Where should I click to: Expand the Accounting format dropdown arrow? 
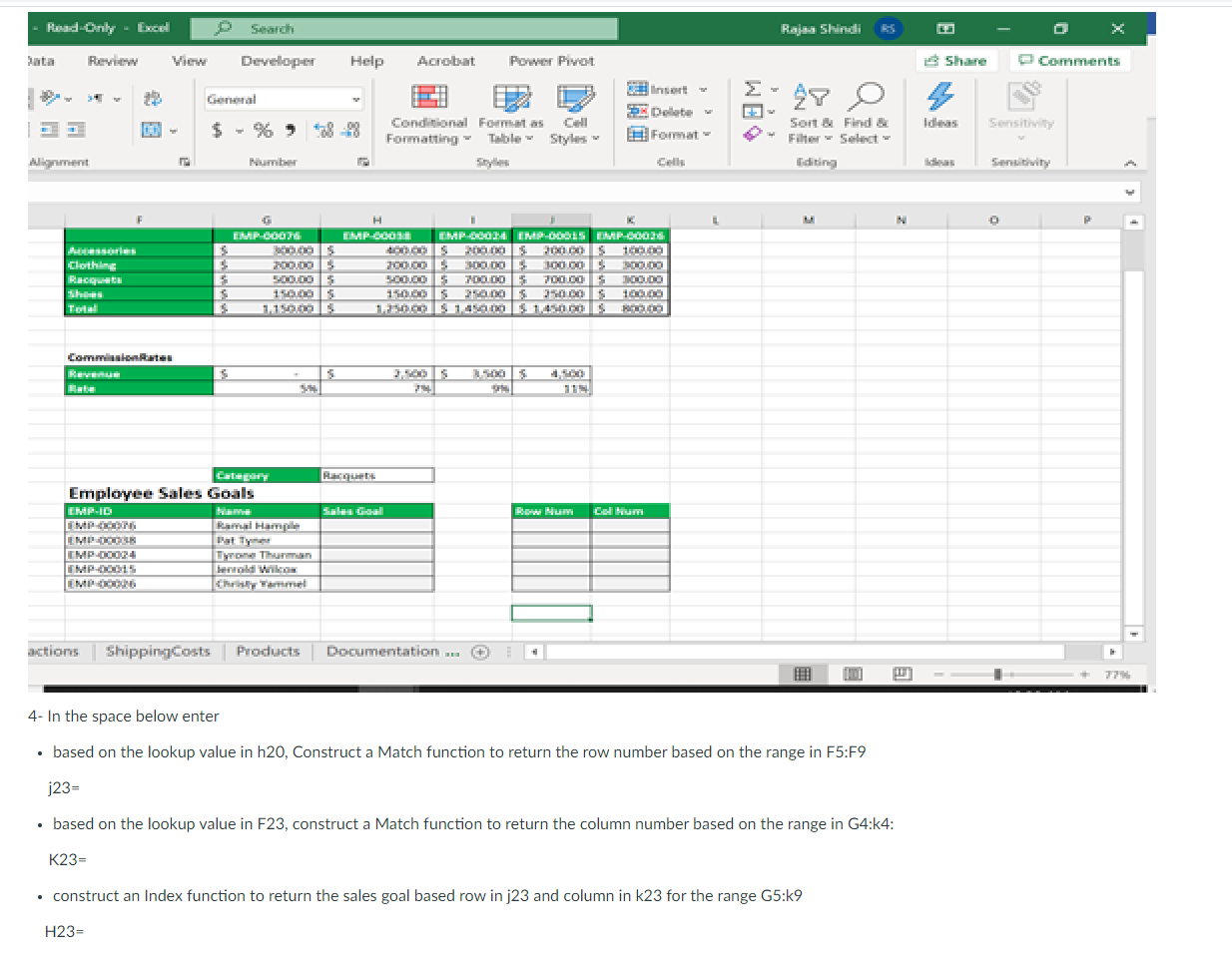coord(240,131)
